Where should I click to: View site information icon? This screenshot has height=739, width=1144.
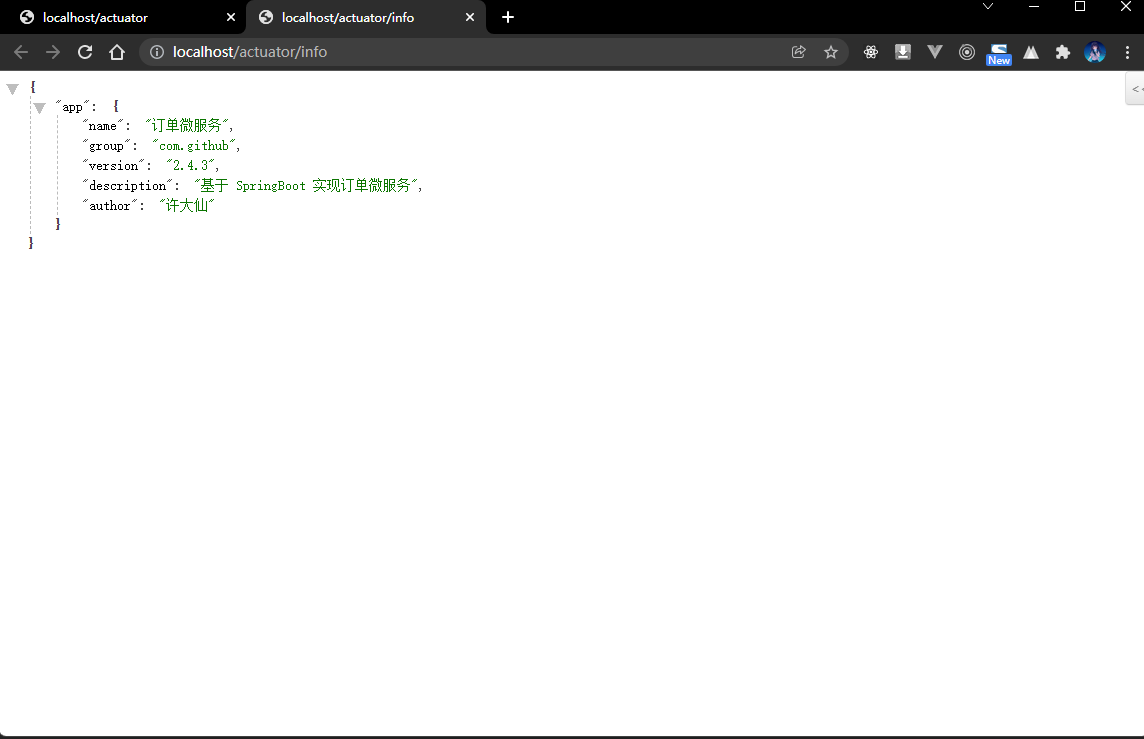point(157,52)
